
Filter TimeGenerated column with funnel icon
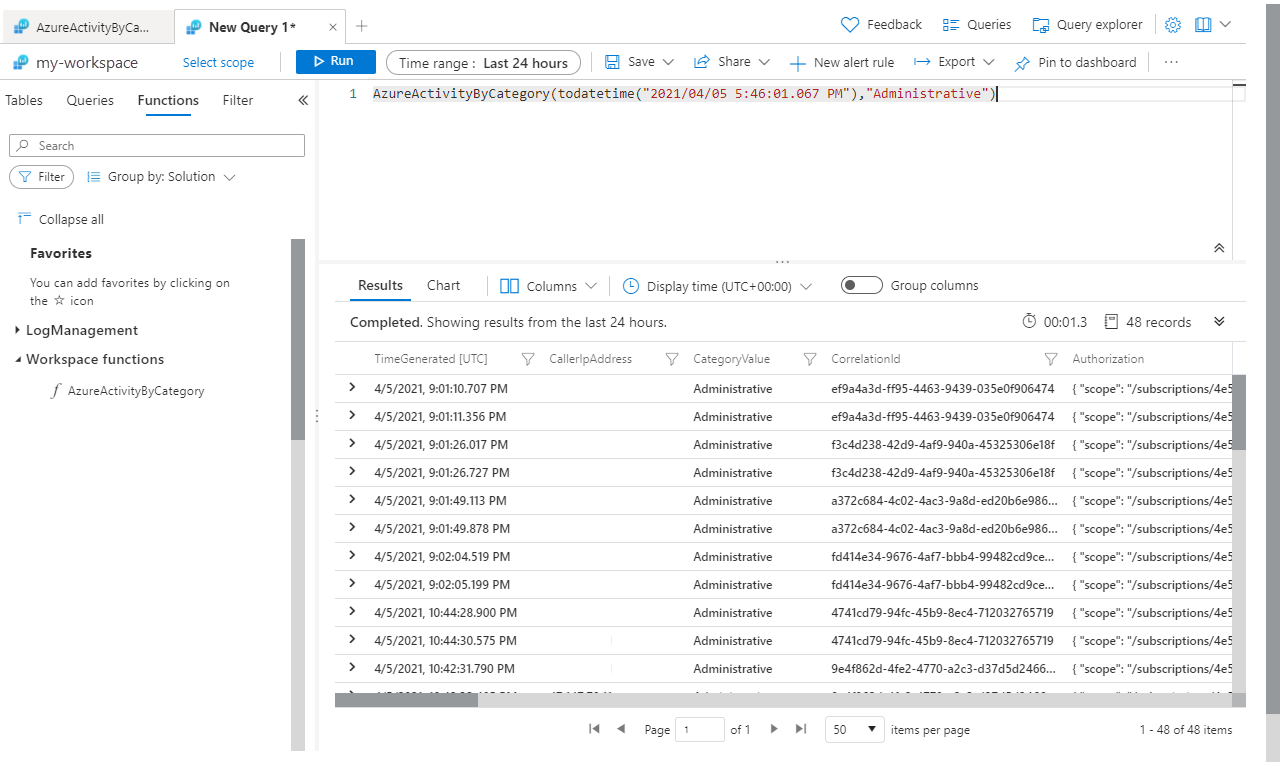pos(529,359)
